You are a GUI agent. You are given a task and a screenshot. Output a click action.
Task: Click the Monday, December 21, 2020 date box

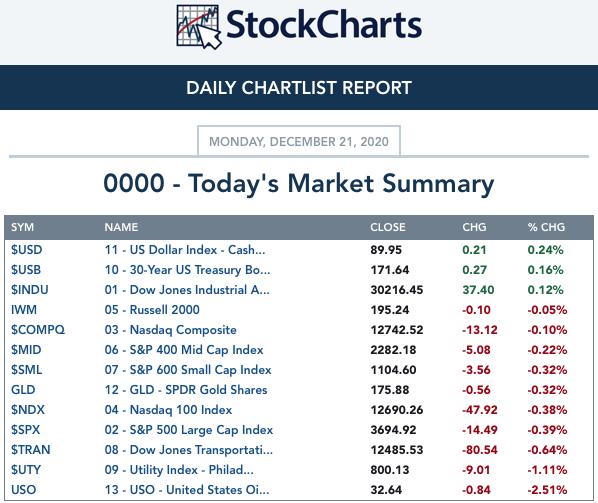(x=299, y=141)
